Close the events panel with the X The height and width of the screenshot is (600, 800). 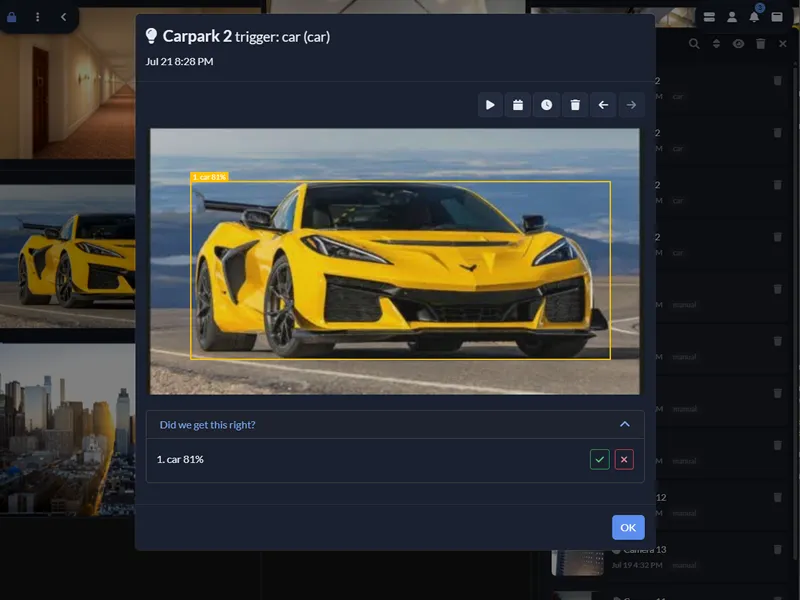[783, 44]
